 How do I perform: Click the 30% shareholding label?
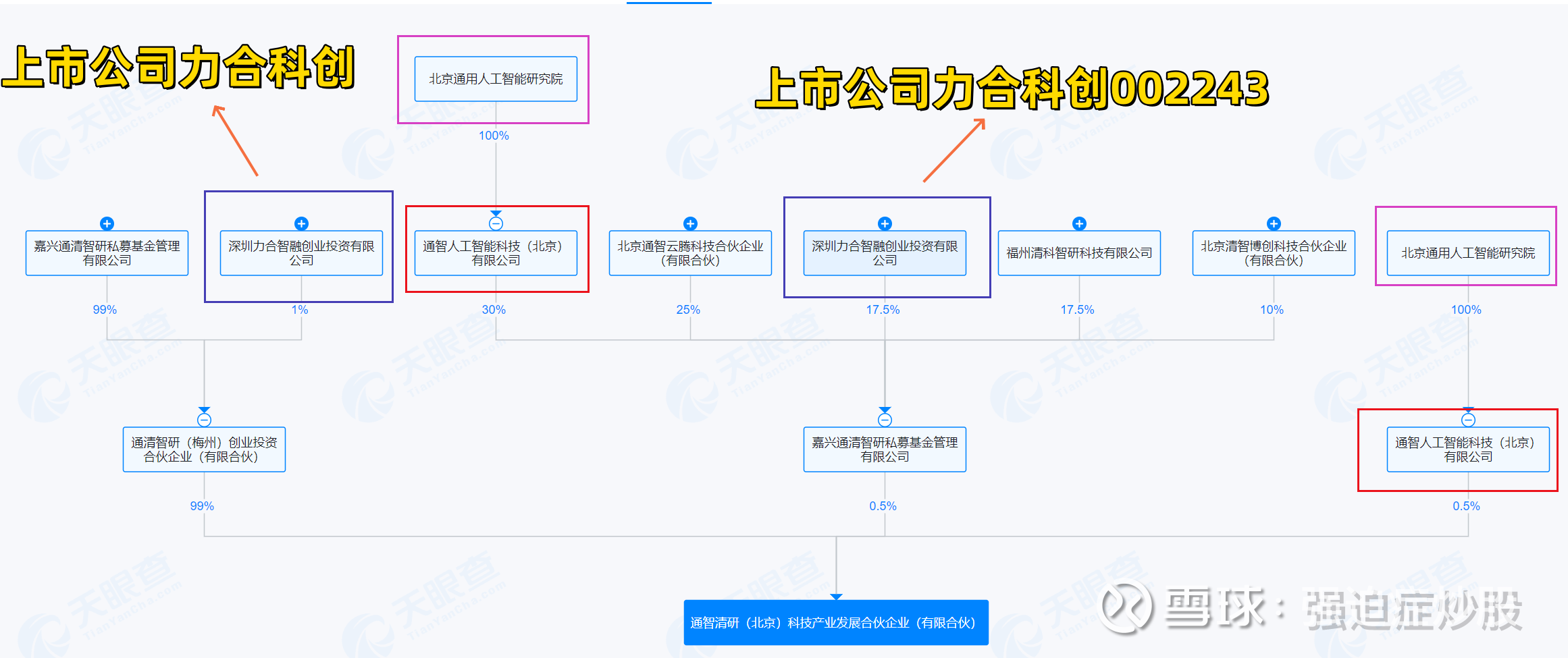pyautogui.click(x=494, y=310)
